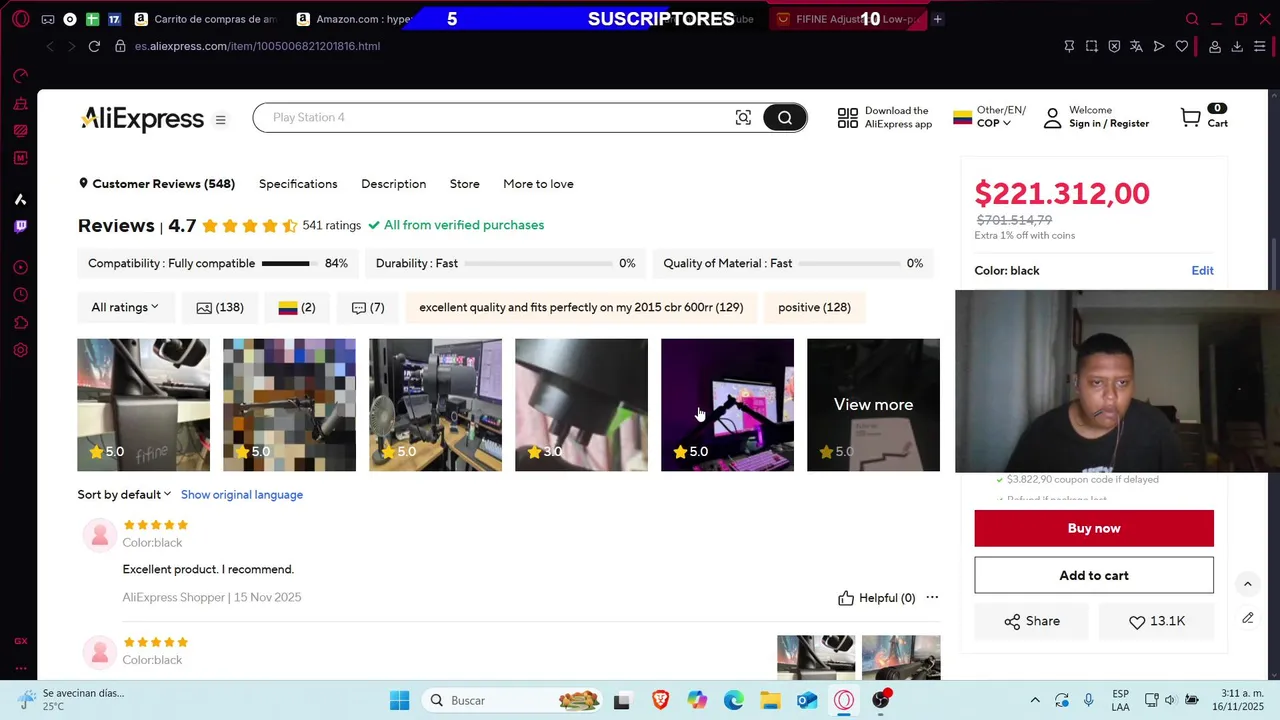Filter reviews with photos (138)

coord(220,307)
